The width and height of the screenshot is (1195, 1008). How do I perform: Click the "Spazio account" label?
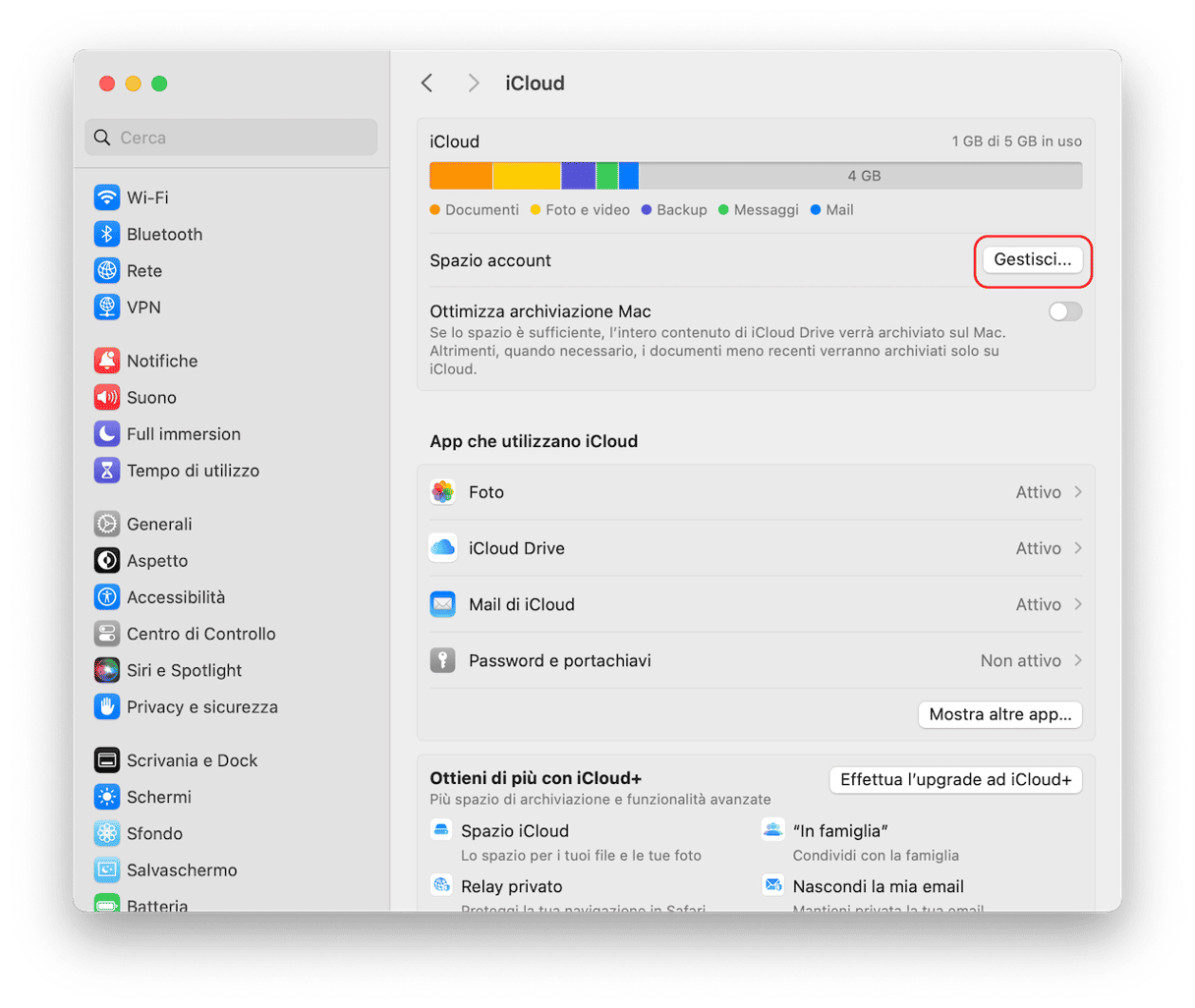point(490,260)
